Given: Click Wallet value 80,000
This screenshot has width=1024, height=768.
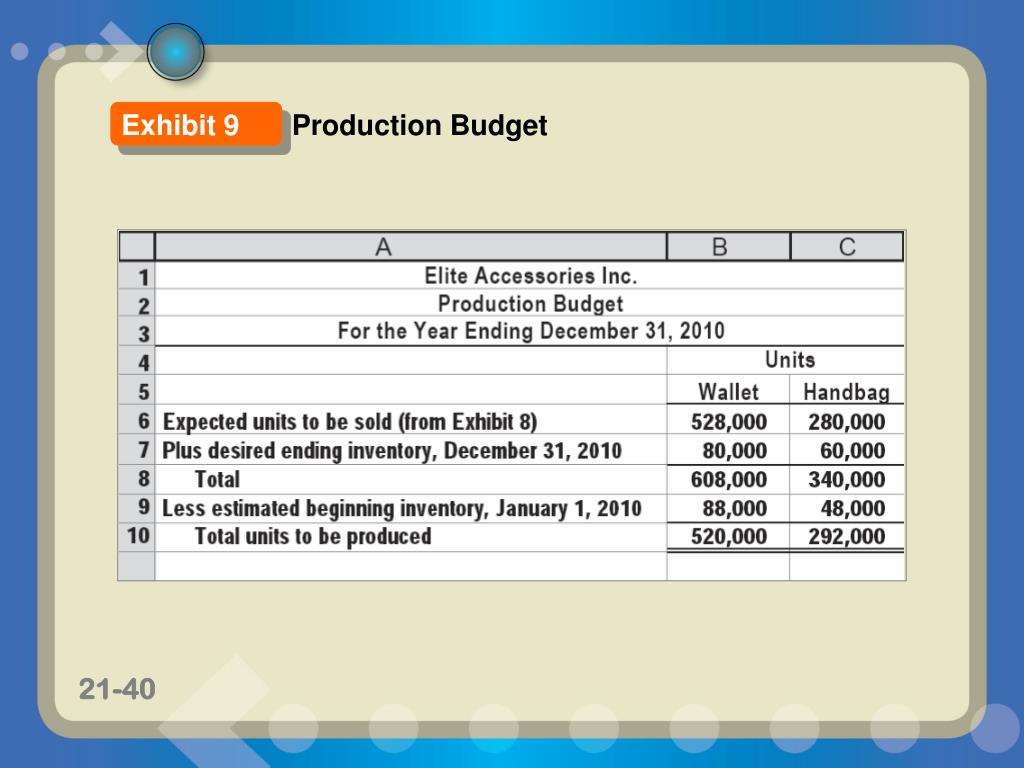Looking at the screenshot, I should pyautogui.click(x=735, y=451).
